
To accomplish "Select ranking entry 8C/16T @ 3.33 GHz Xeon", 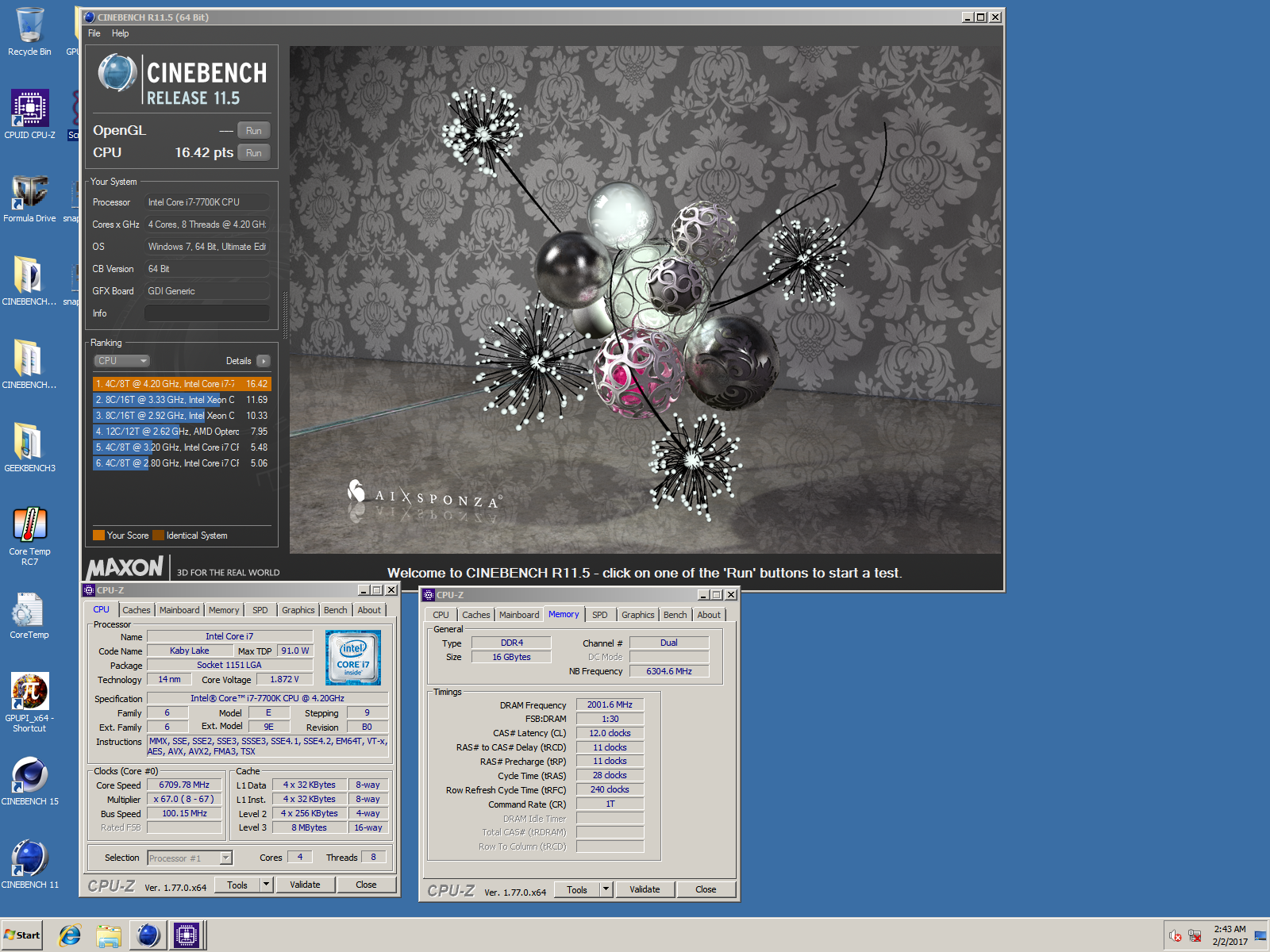I will pyautogui.click(x=182, y=400).
